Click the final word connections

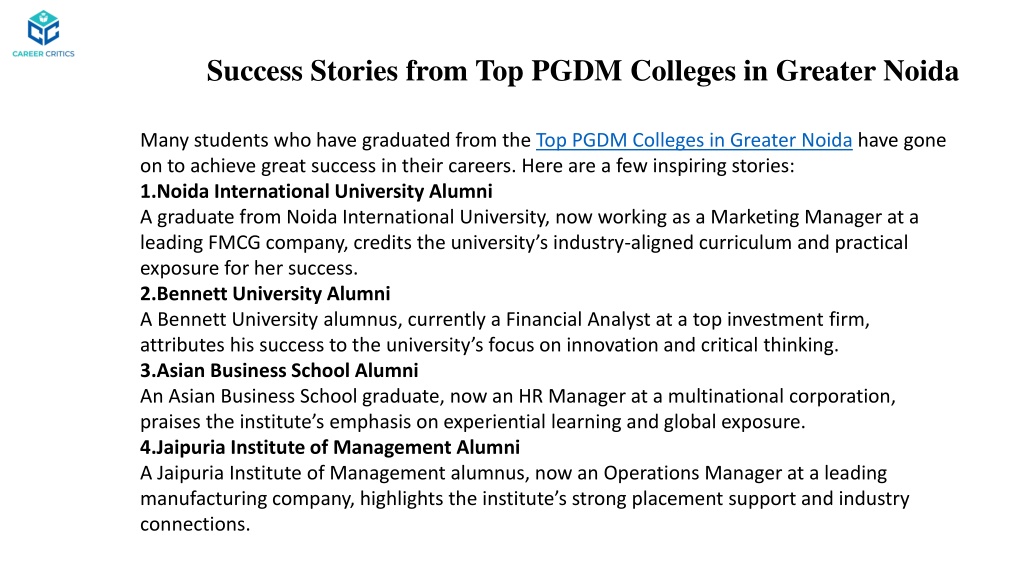(195, 524)
